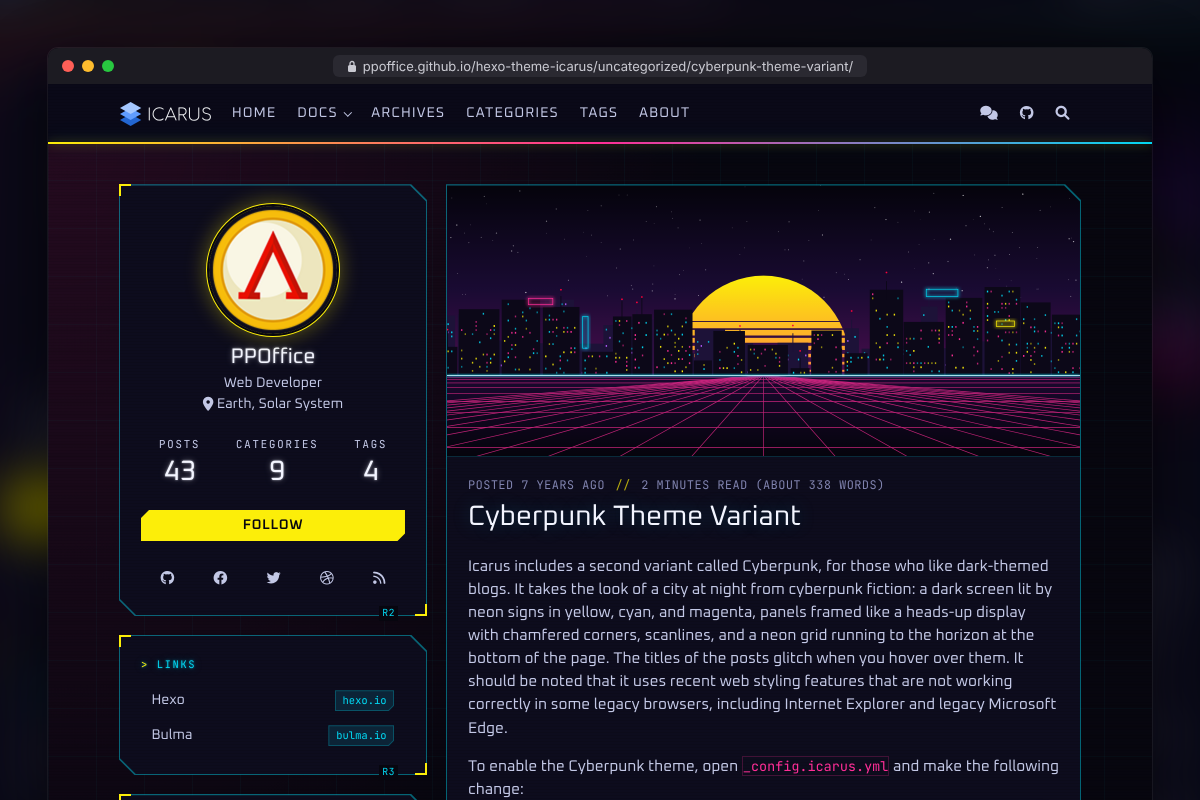1200x800 pixels.
Task: Open the Bulma link
Action: pos(172,735)
